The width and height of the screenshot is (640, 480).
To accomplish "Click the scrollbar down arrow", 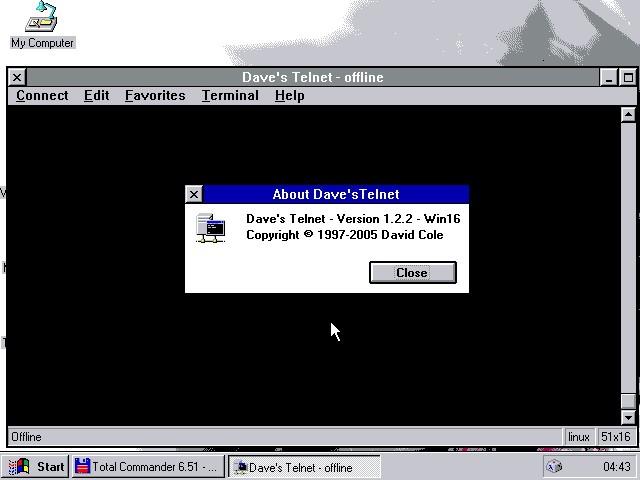I will [x=628, y=417].
